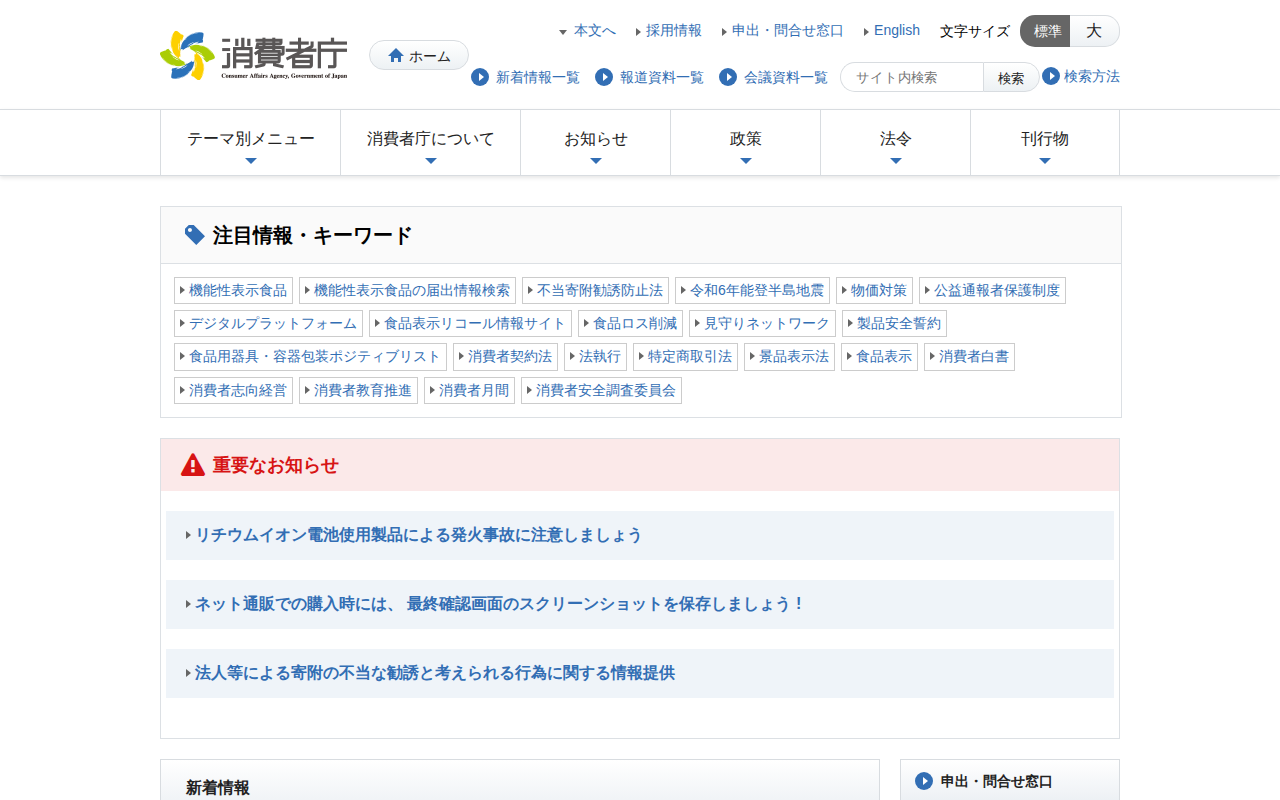Click the サイト内検索 search field

[x=912, y=77]
